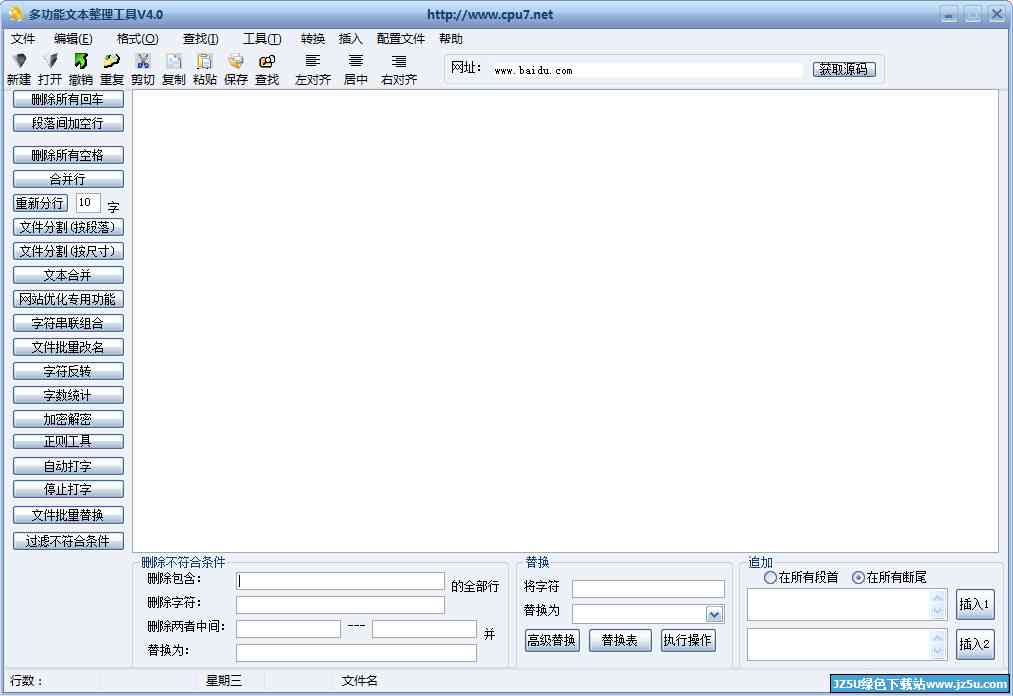This screenshot has height=696, width=1013.
Task: Click inside the main text editing area
Action: [x=565, y=321]
